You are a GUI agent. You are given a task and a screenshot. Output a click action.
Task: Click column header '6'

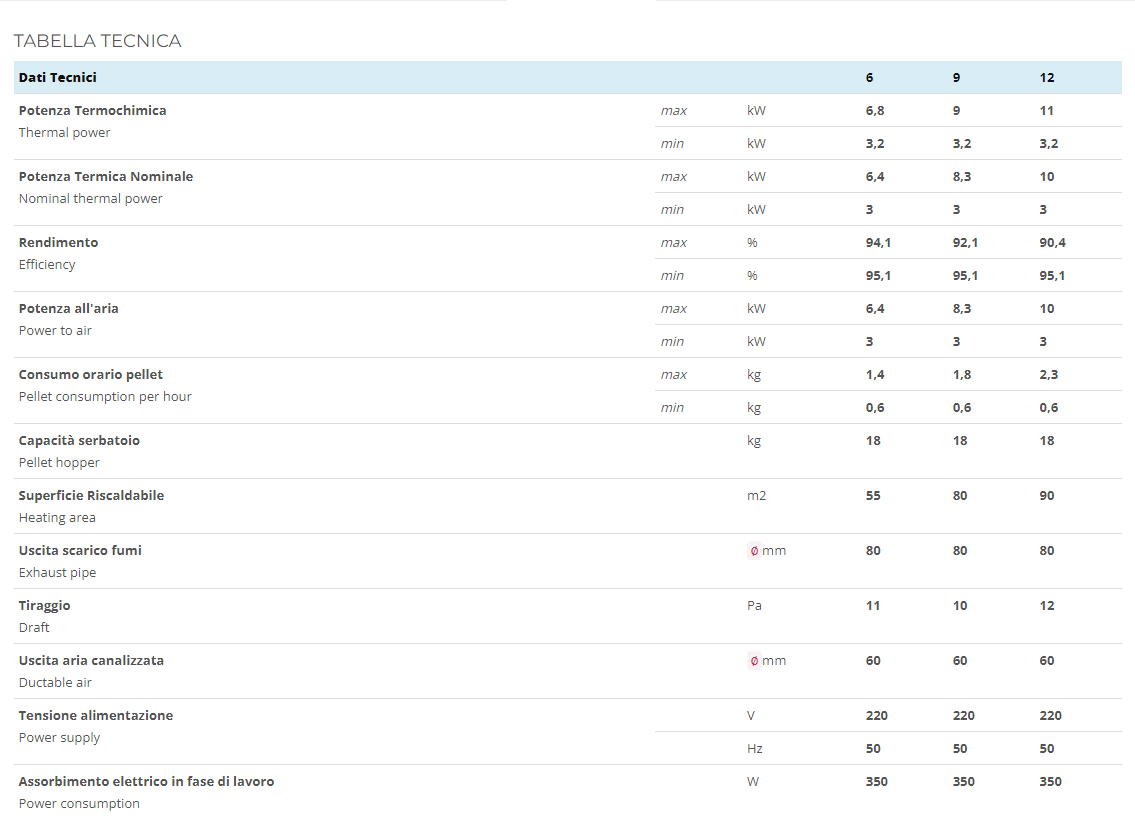coord(869,78)
